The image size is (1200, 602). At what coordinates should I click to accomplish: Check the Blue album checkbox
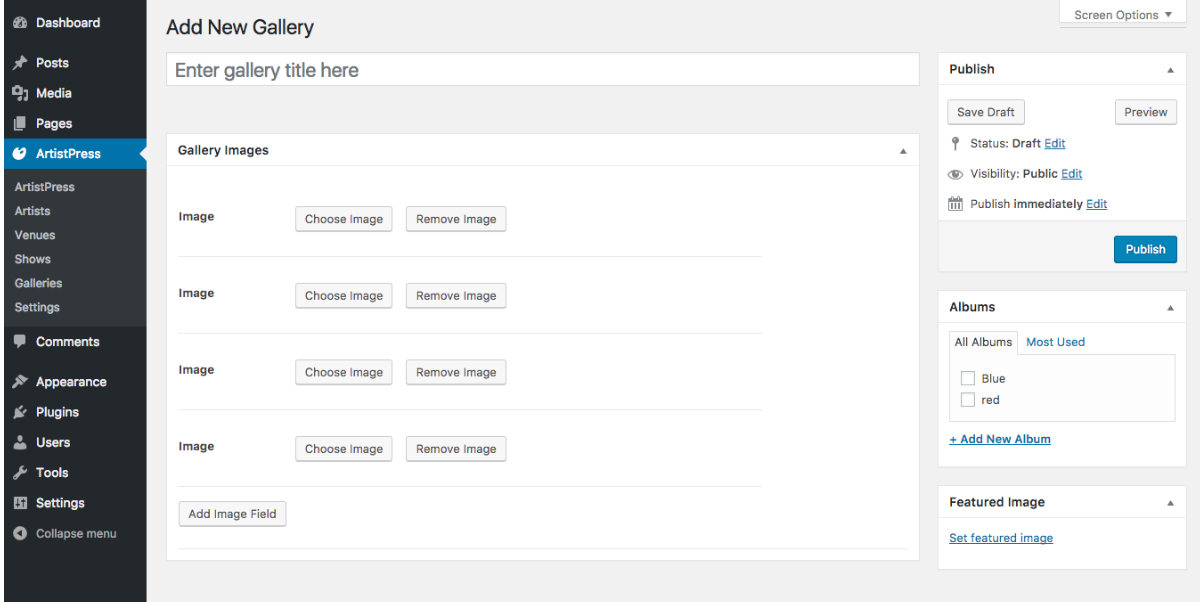pyautogui.click(x=967, y=378)
